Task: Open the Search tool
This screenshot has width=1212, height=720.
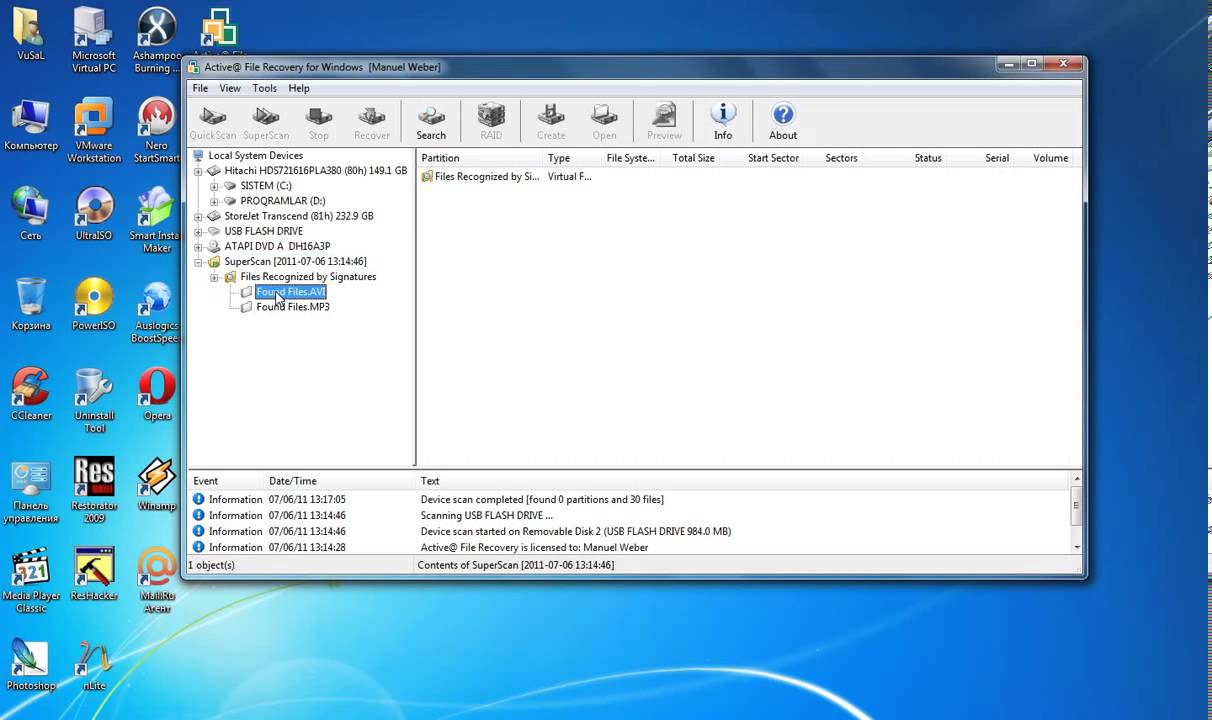Action: tap(431, 122)
